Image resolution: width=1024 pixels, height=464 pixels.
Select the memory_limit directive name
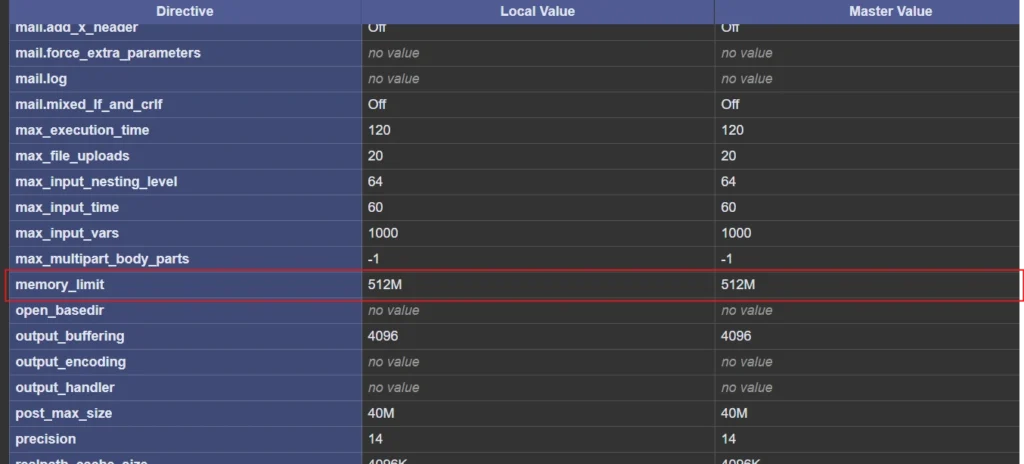click(60, 285)
